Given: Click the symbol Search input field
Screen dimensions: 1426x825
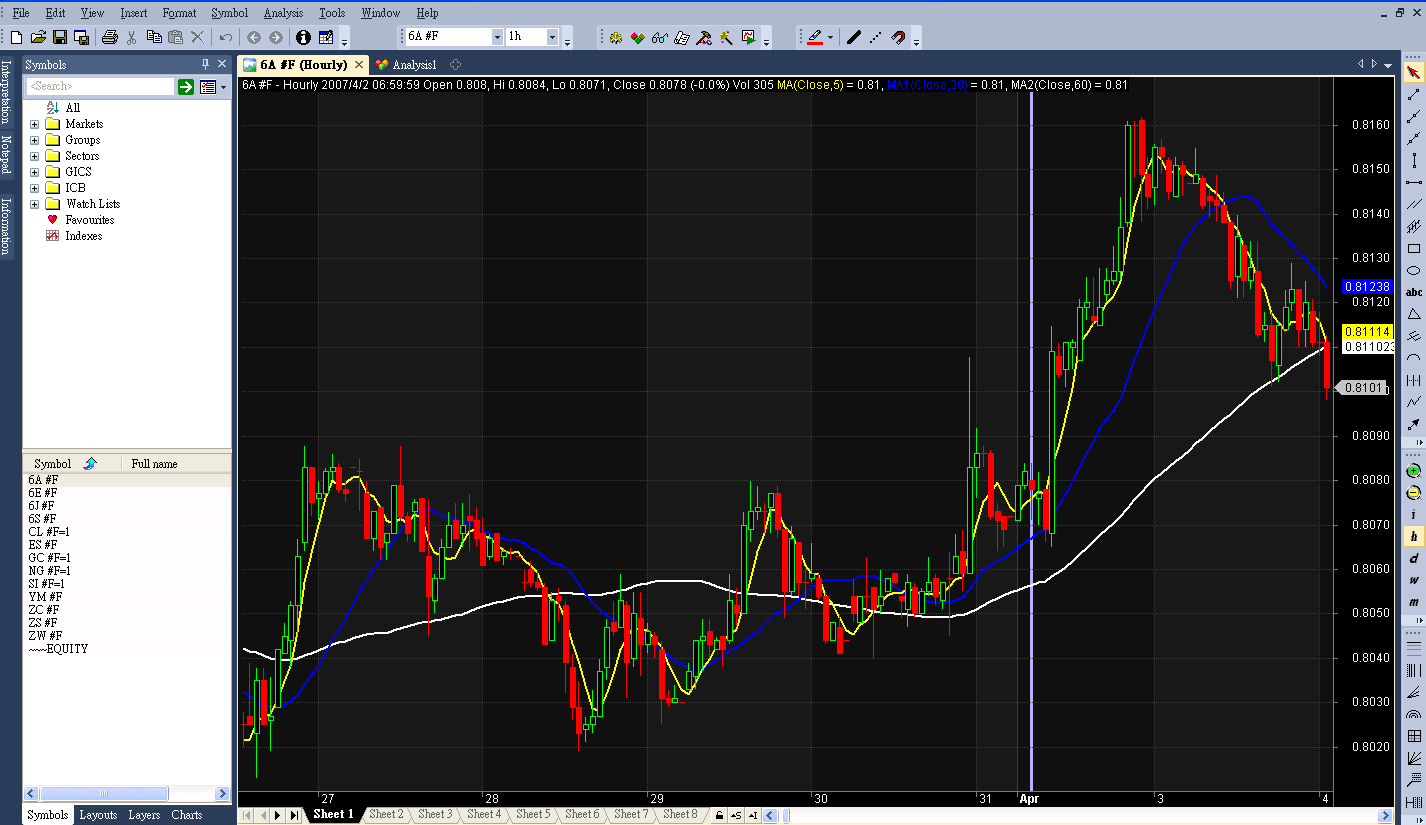Looking at the screenshot, I should coord(100,87).
